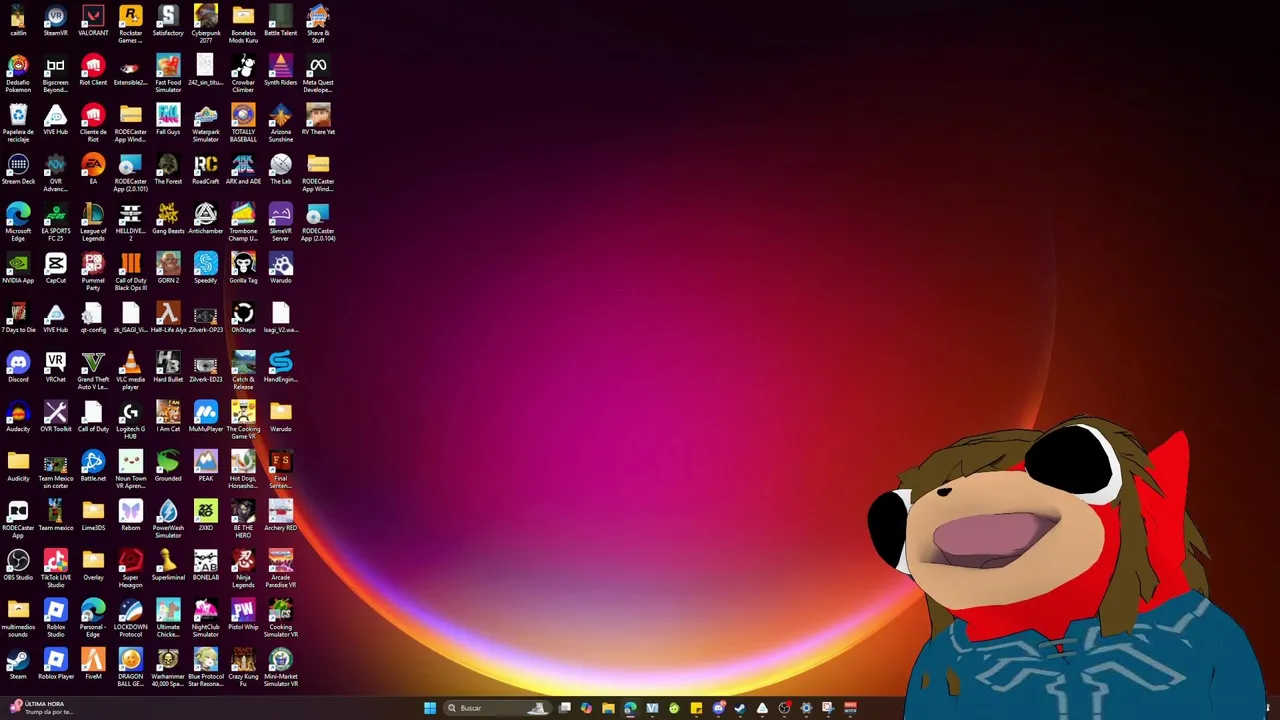
Task: Select the NVIDIA App icon
Action: pos(18,269)
